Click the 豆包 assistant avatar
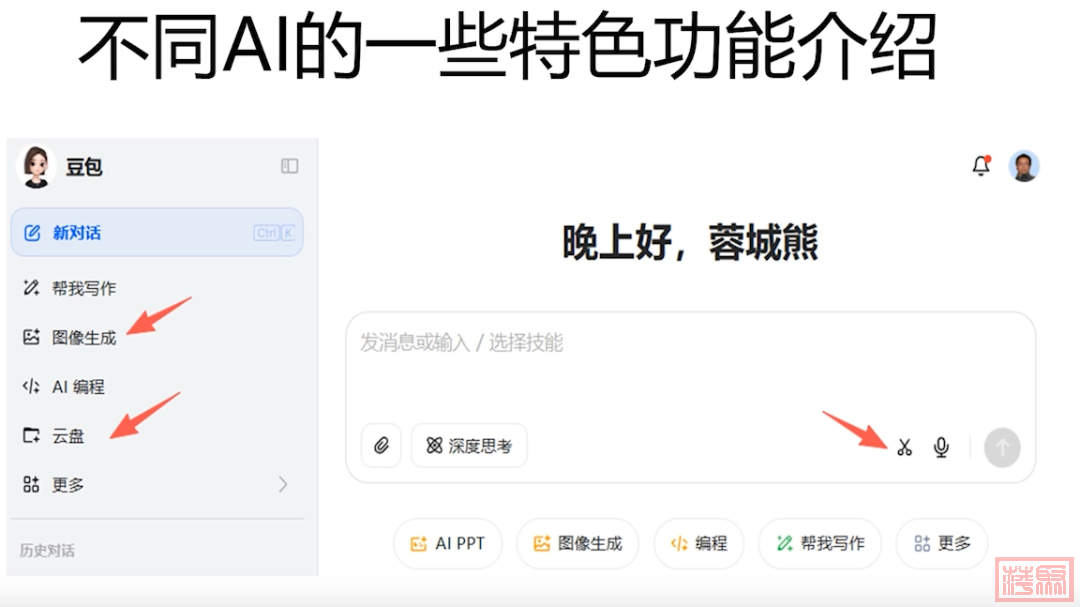The image size is (1080, 607). point(36,167)
